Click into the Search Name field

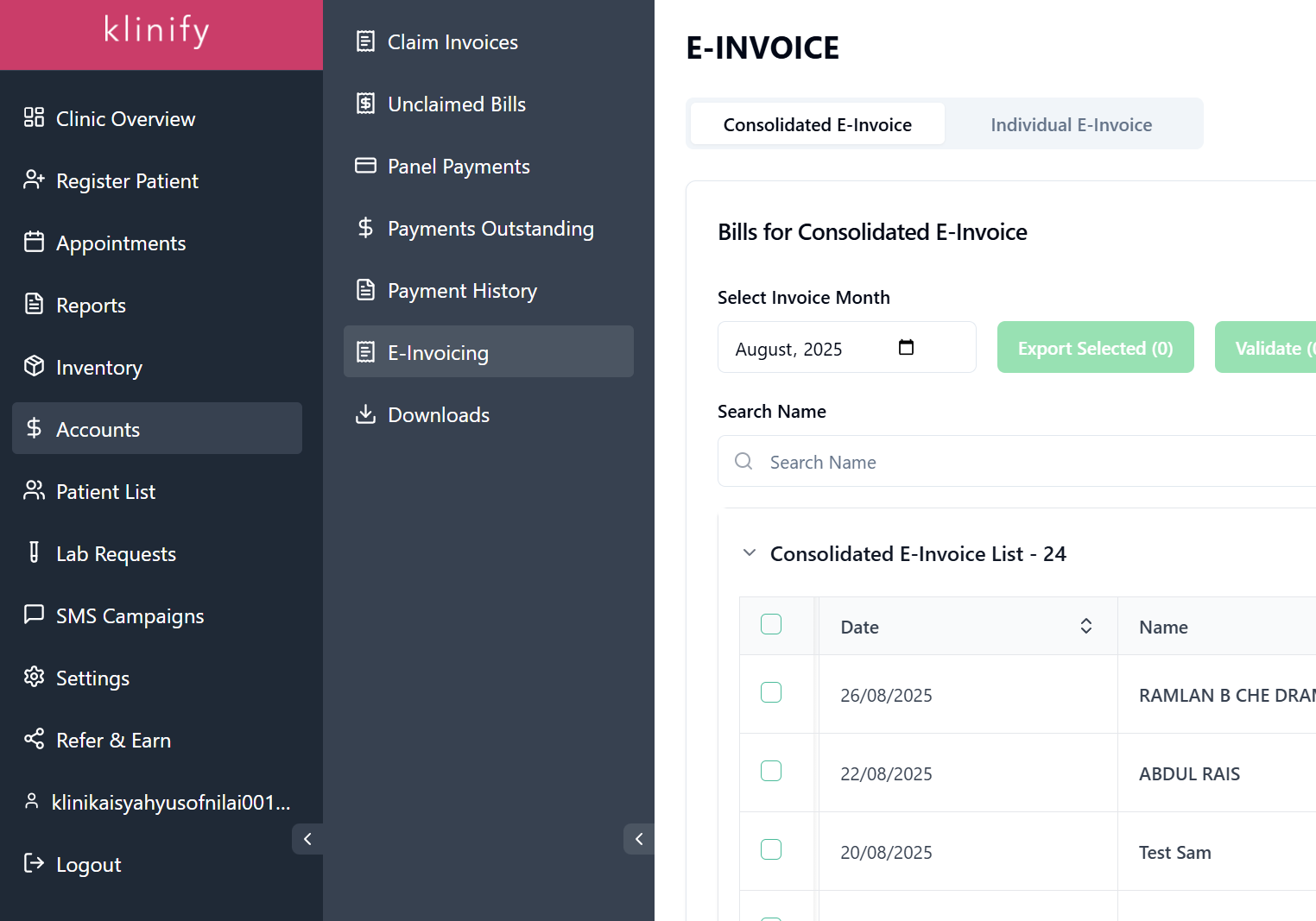(1017, 461)
